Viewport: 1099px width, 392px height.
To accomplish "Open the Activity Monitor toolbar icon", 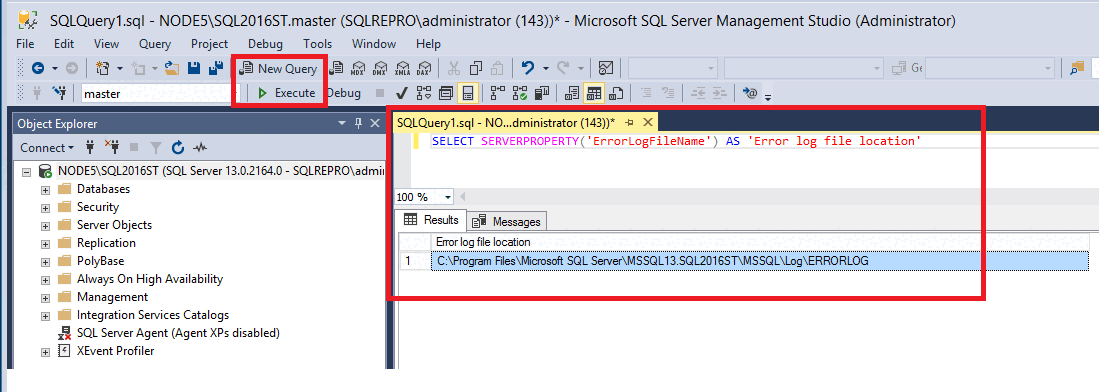I will 606,68.
